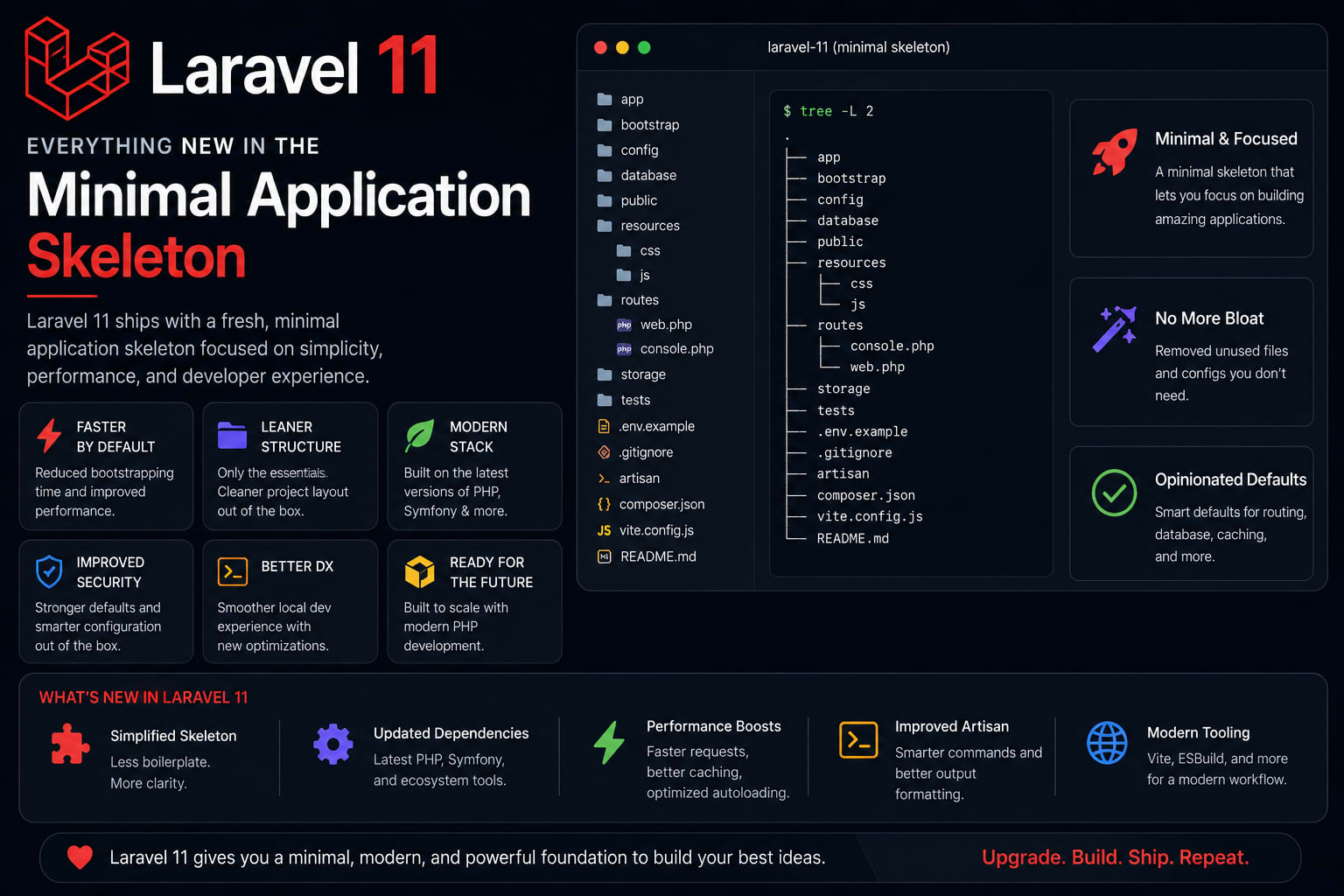The image size is (1344, 896).
Task: Click the Modern Tooling heading
Action: tap(1198, 732)
